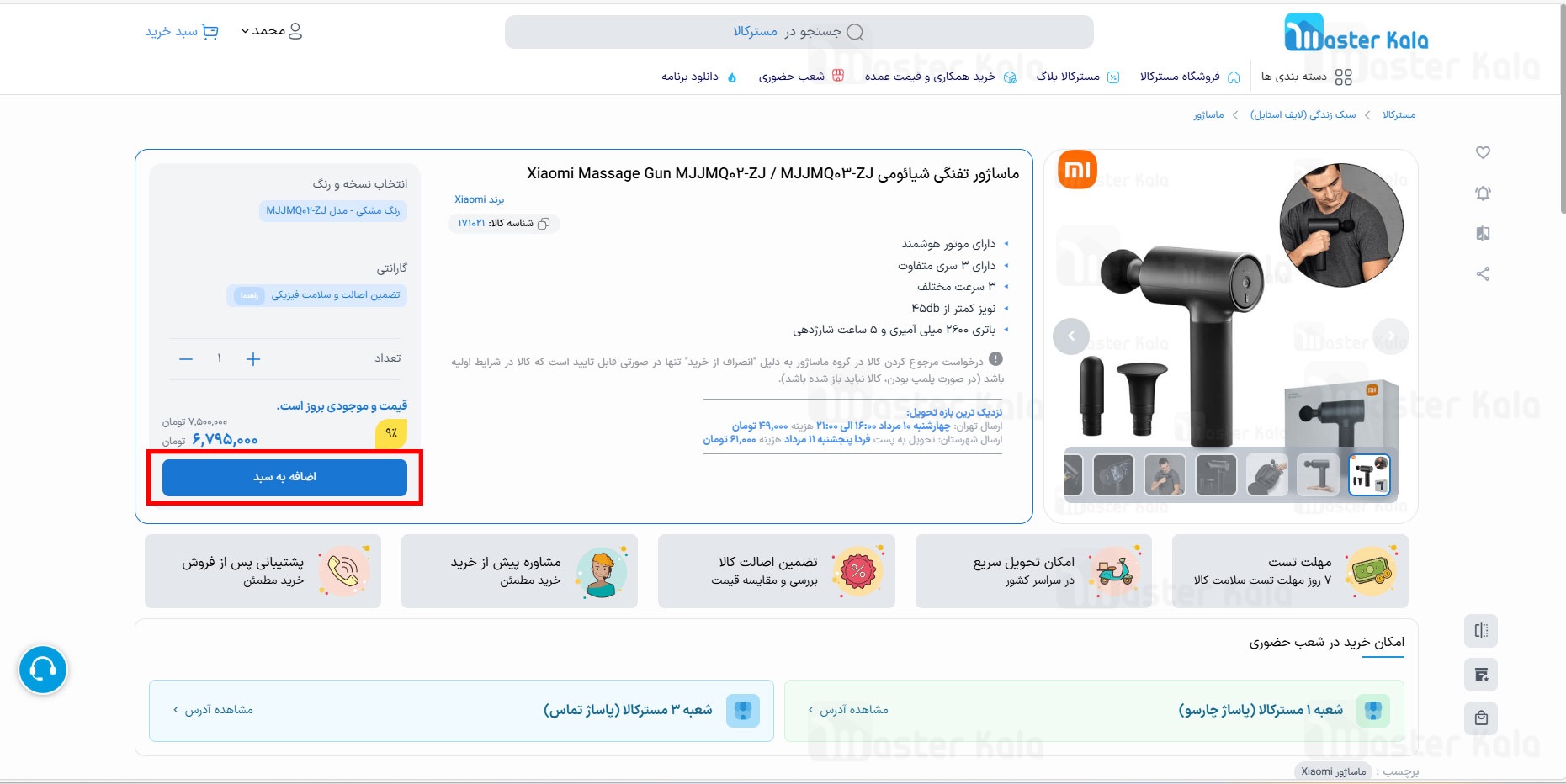Click the orange Xiaomi Mi logo badge
Viewport: 1566px width, 784px height.
click(1077, 169)
